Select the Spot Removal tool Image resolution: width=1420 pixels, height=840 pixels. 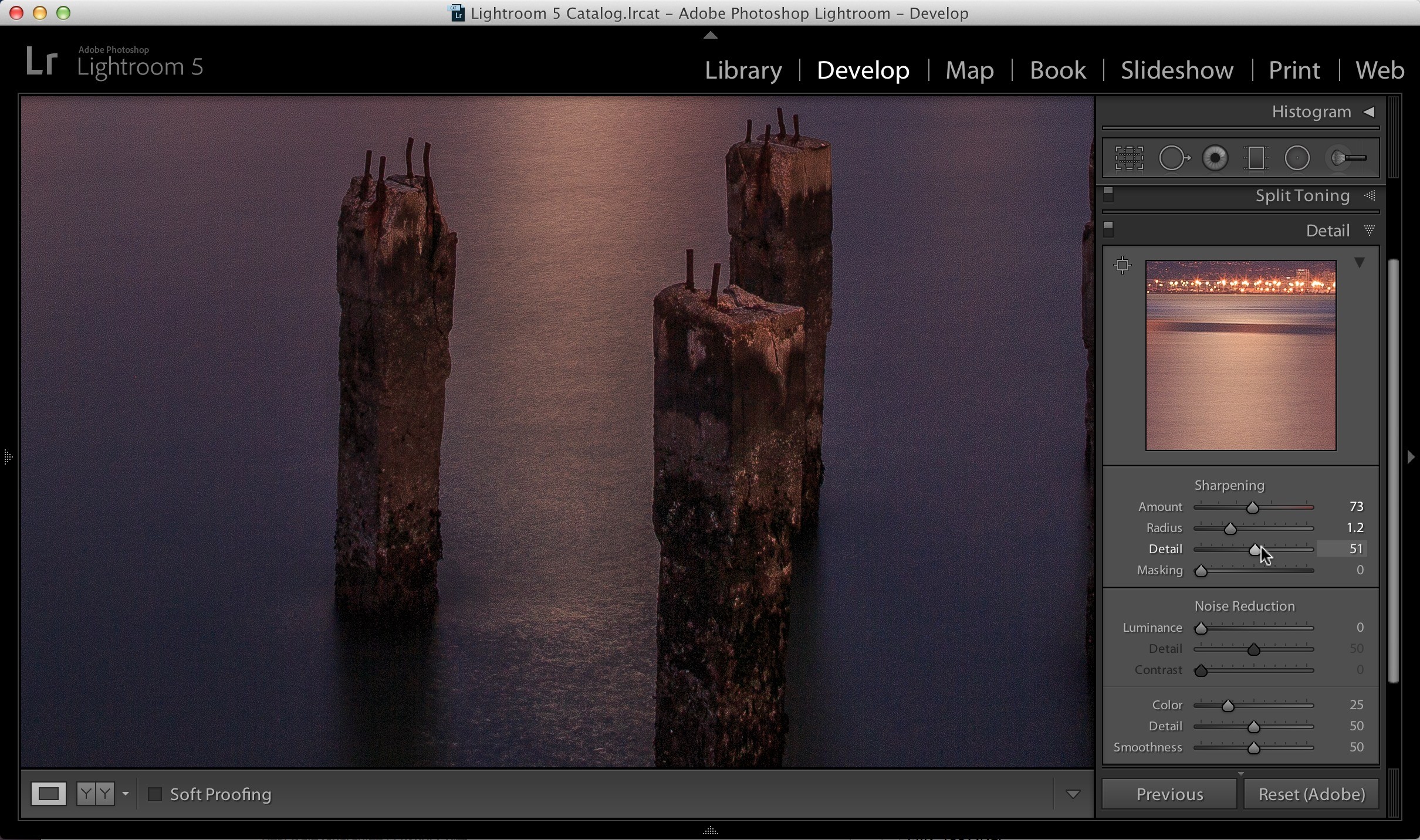click(x=1174, y=158)
